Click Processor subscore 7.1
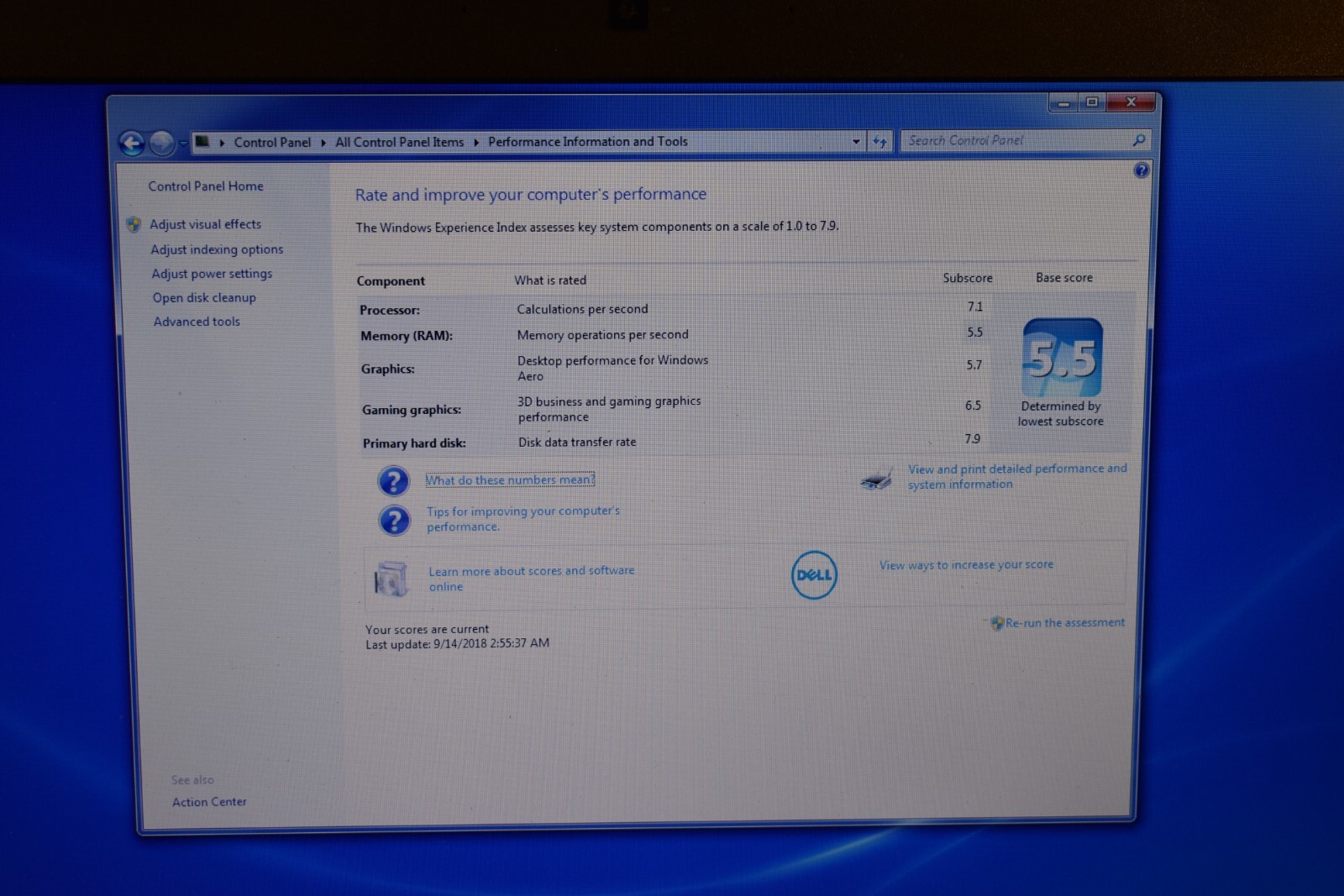 click(974, 307)
